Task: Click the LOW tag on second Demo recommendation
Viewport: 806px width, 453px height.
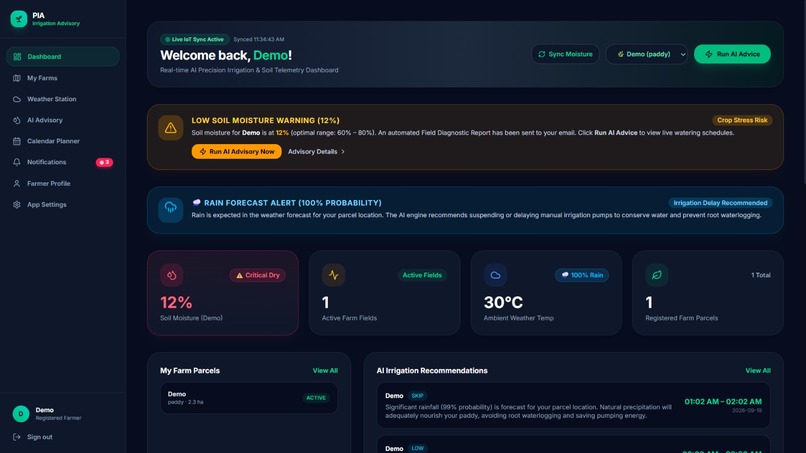Action: pos(417,448)
